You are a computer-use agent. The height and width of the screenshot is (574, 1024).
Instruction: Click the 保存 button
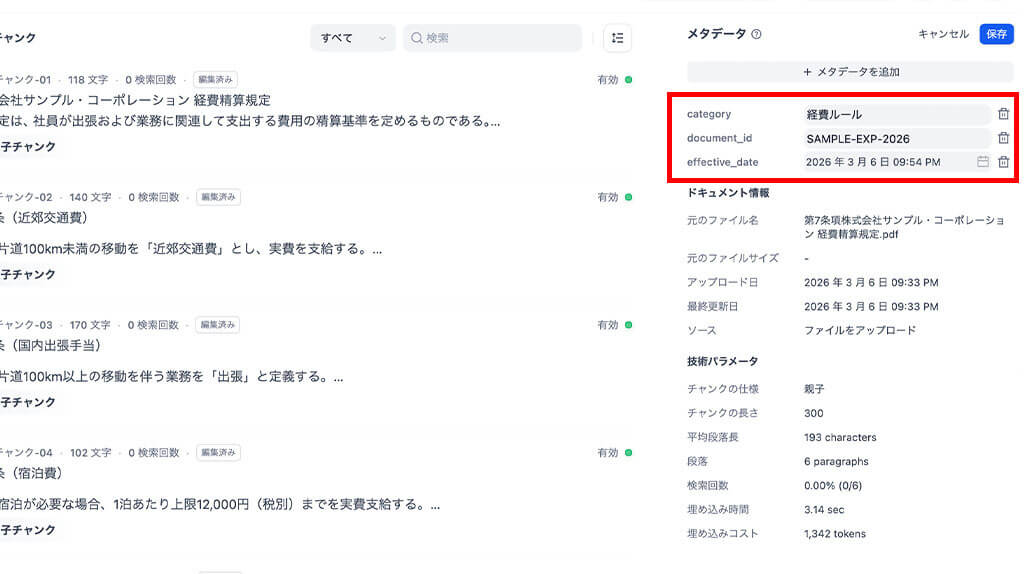point(996,34)
